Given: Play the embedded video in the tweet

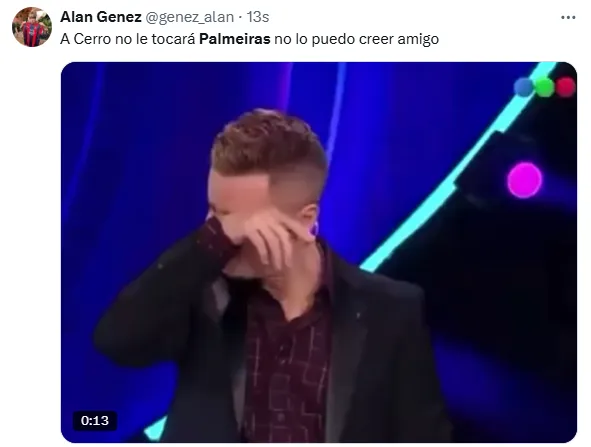Looking at the screenshot, I should click(319, 252).
